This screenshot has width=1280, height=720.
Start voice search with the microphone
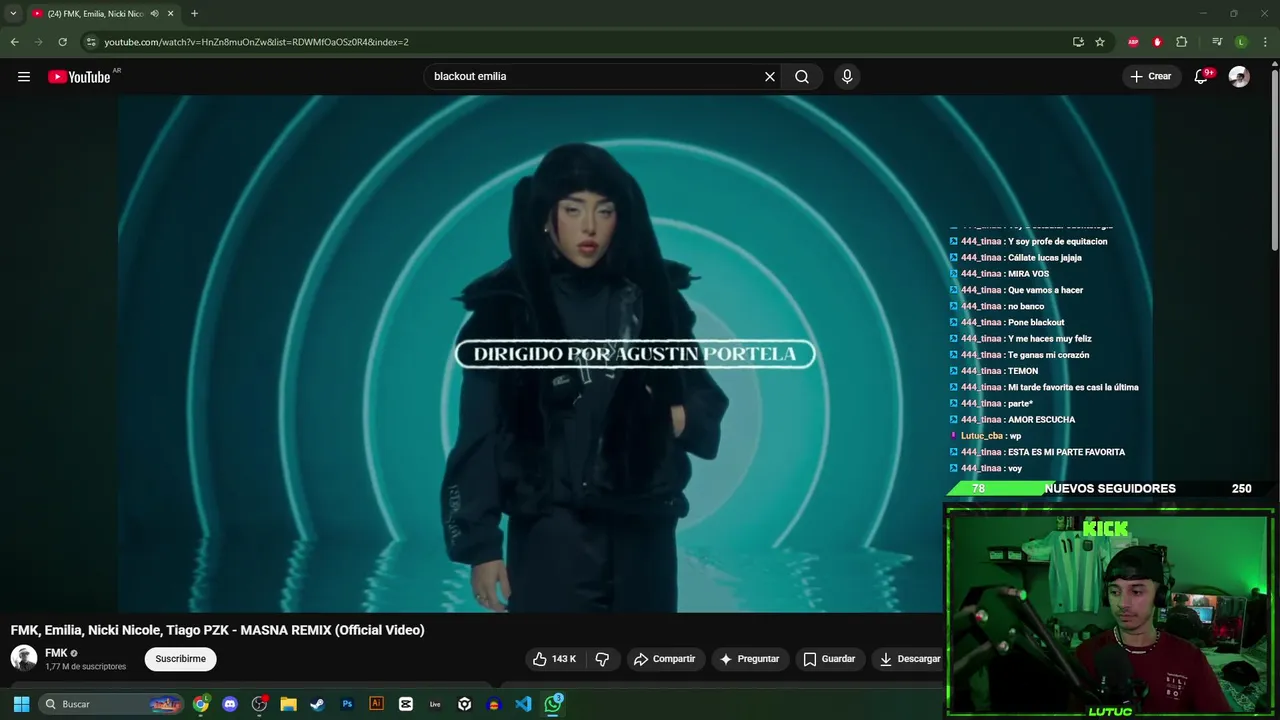click(847, 77)
